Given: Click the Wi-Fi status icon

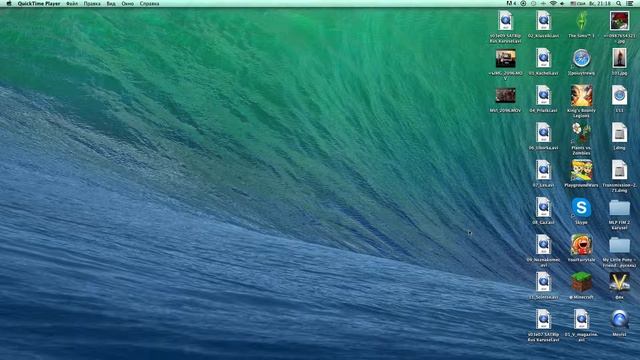Looking at the screenshot, I should coord(553,3).
